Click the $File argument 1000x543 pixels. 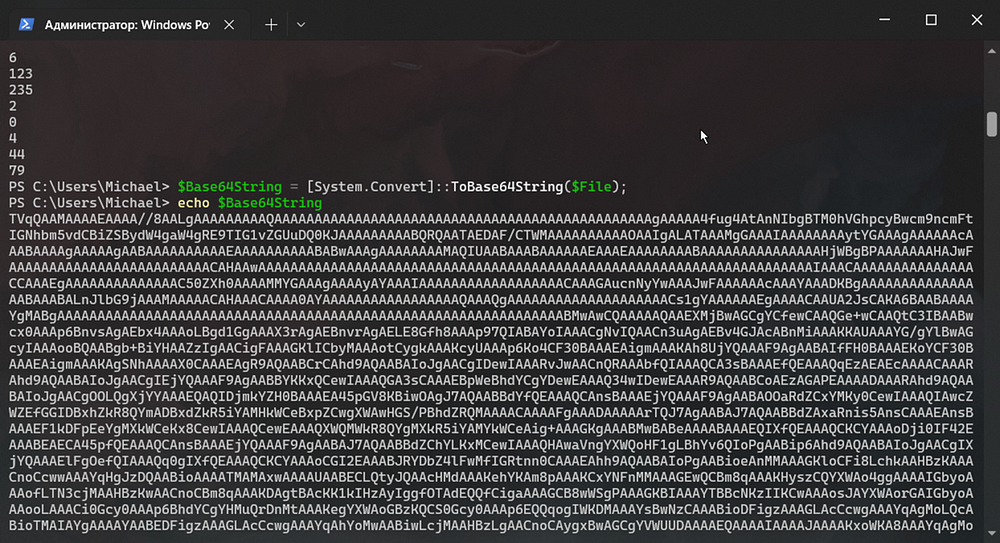(591, 187)
